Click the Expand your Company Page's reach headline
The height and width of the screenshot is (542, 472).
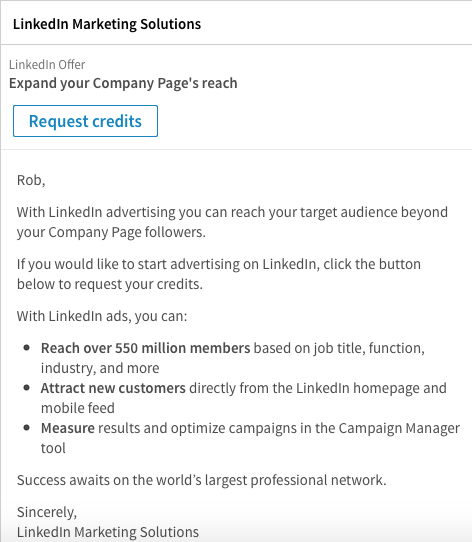pos(123,84)
